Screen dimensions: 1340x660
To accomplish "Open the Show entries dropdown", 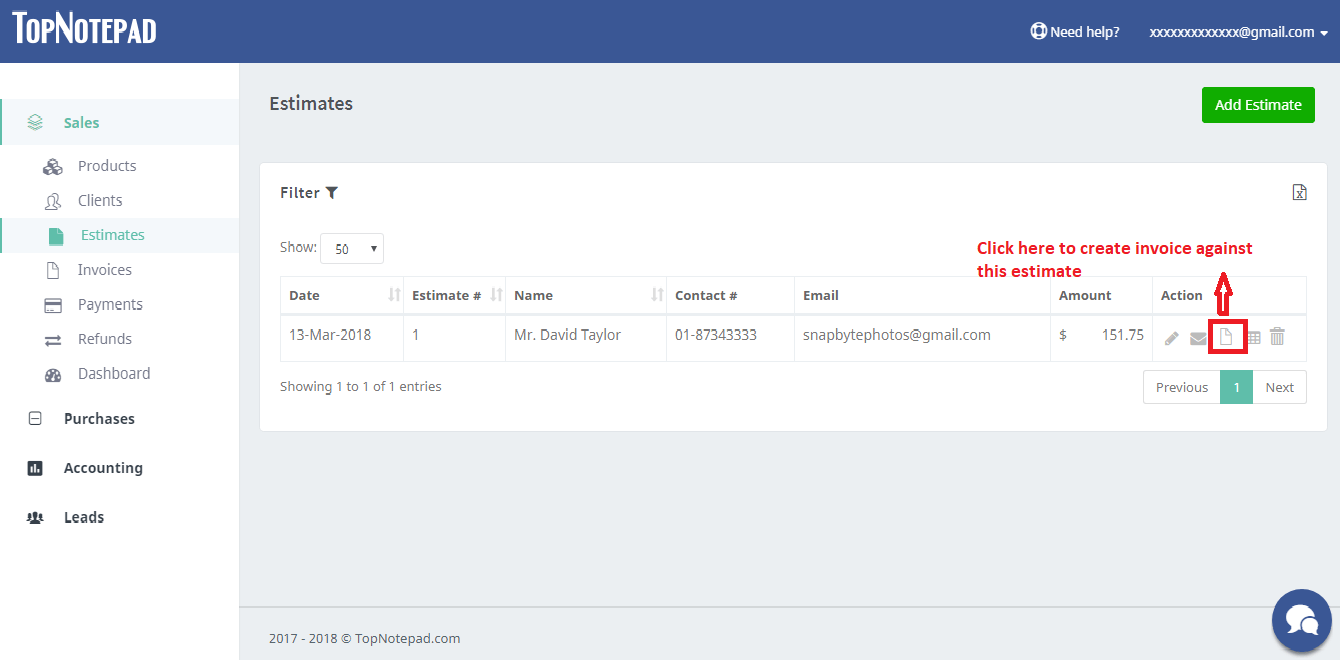I will click(x=352, y=249).
